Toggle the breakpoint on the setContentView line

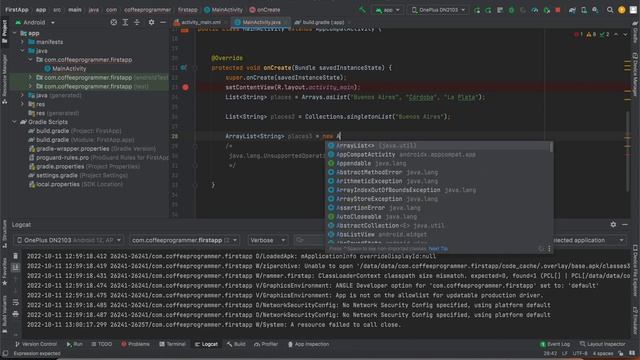(x=186, y=87)
